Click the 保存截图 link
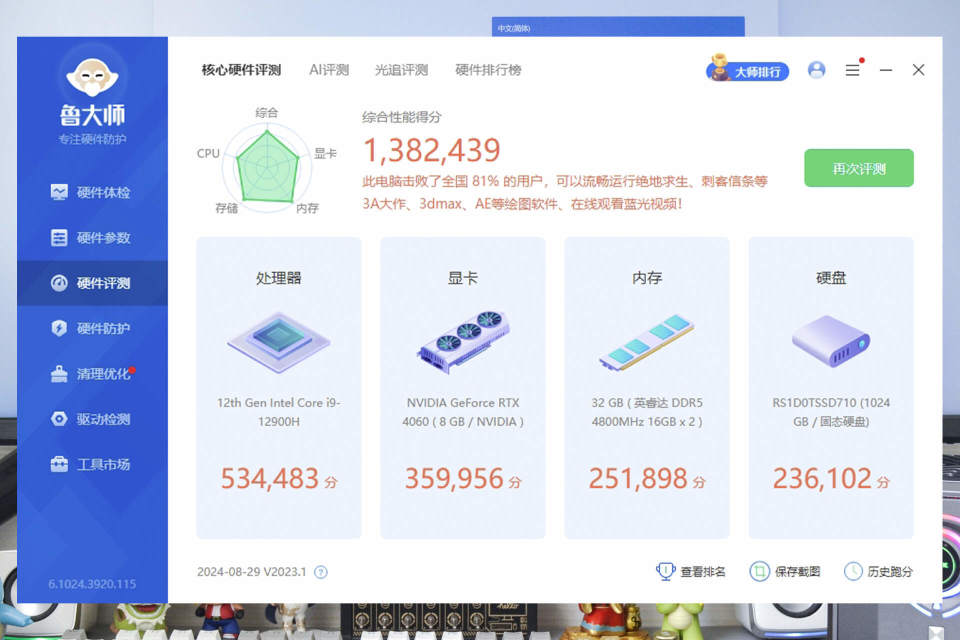Viewport: 960px width, 640px height. coord(797,571)
